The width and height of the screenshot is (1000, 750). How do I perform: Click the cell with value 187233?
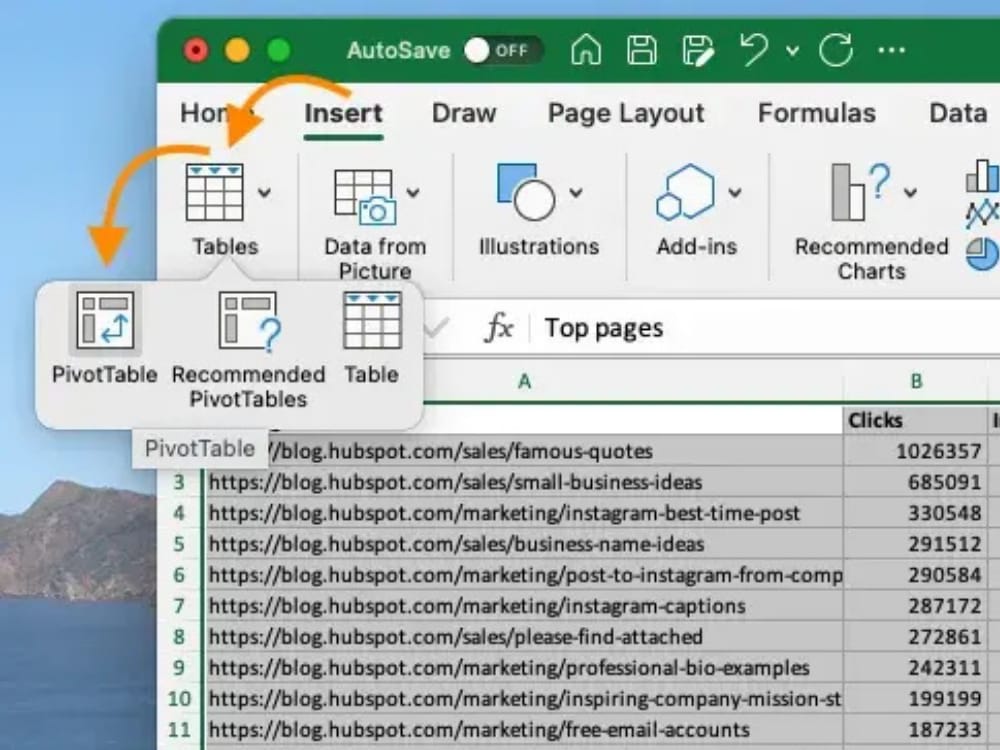(x=916, y=730)
